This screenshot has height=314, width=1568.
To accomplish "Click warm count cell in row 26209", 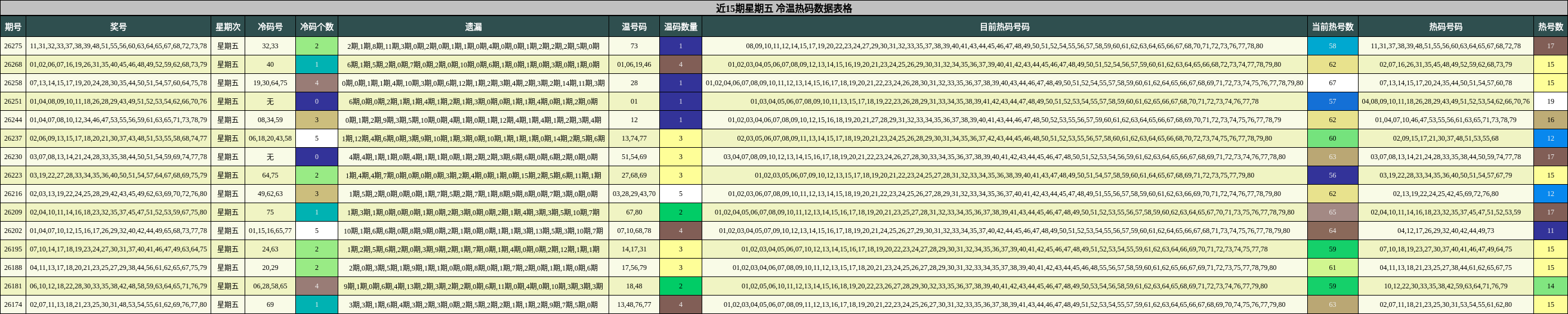I will point(681,212).
